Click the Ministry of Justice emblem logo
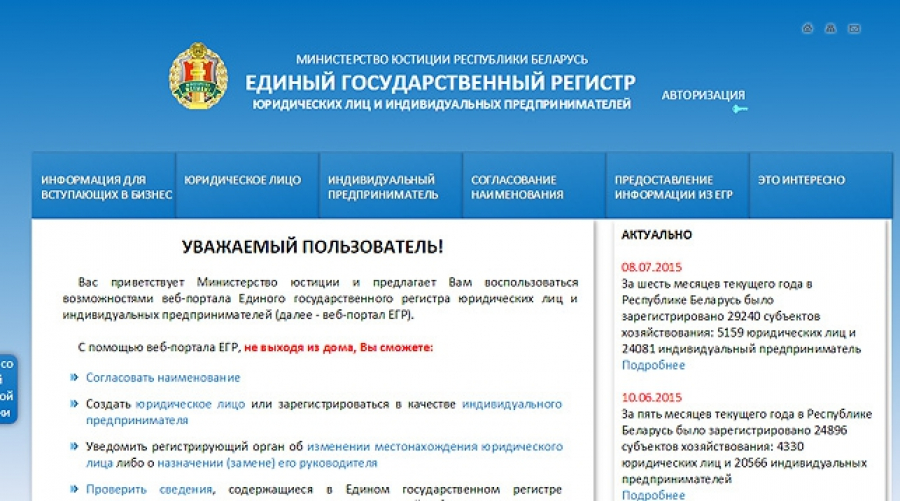The image size is (900, 501). pos(198,75)
